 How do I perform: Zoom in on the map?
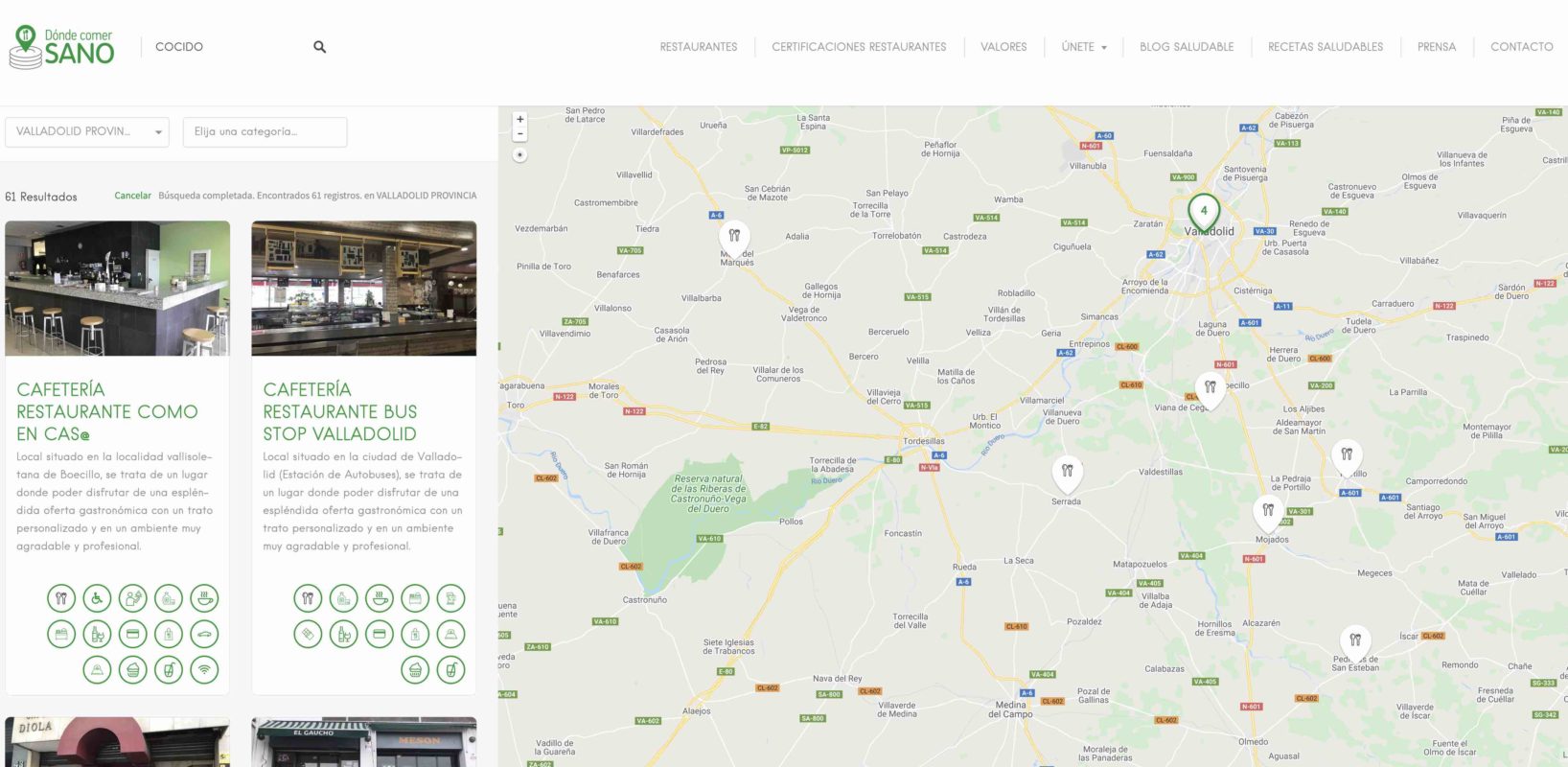point(519,120)
